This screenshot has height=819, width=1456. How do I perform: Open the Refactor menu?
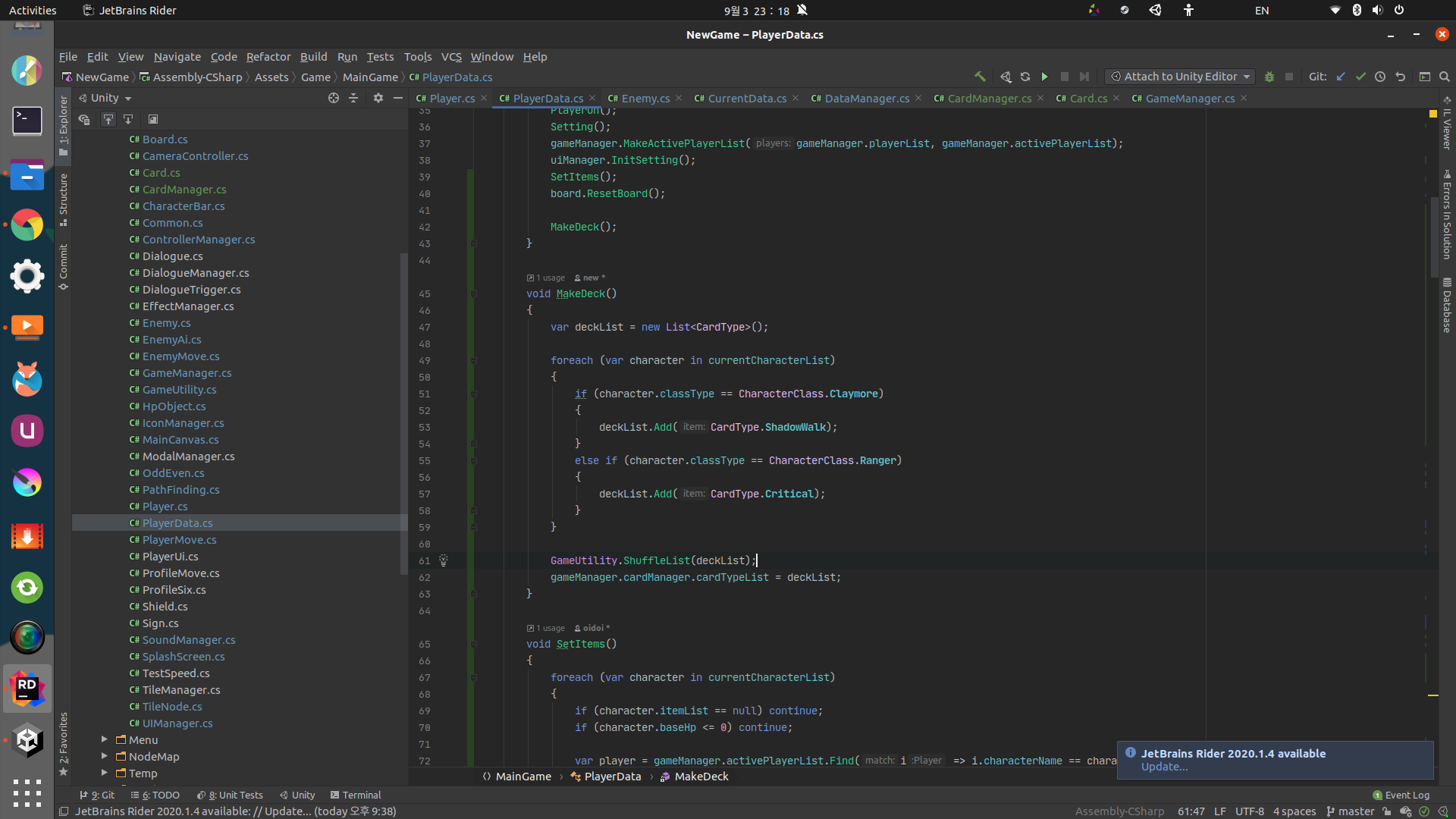click(x=268, y=57)
